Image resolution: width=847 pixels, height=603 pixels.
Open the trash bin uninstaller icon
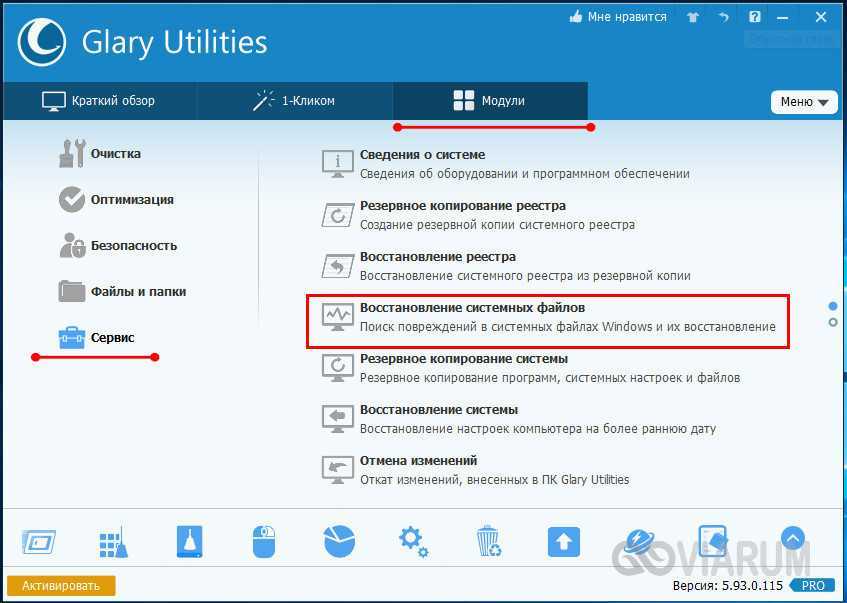(x=488, y=542)
